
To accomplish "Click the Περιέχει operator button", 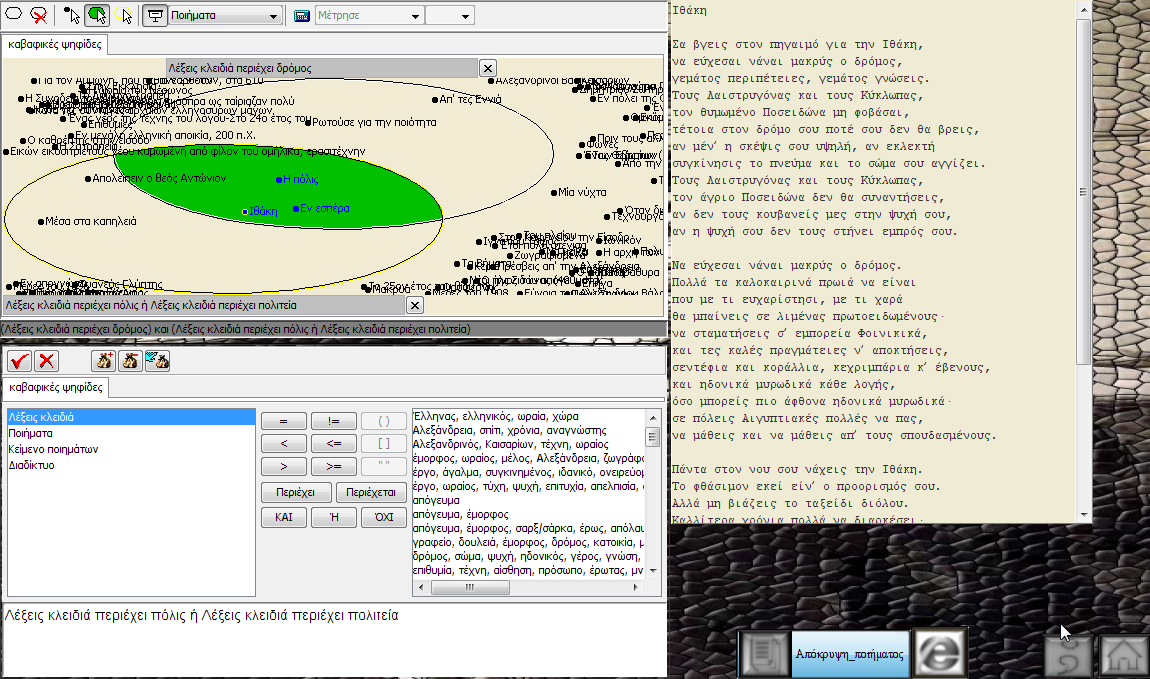I will [x=296, y=493].
